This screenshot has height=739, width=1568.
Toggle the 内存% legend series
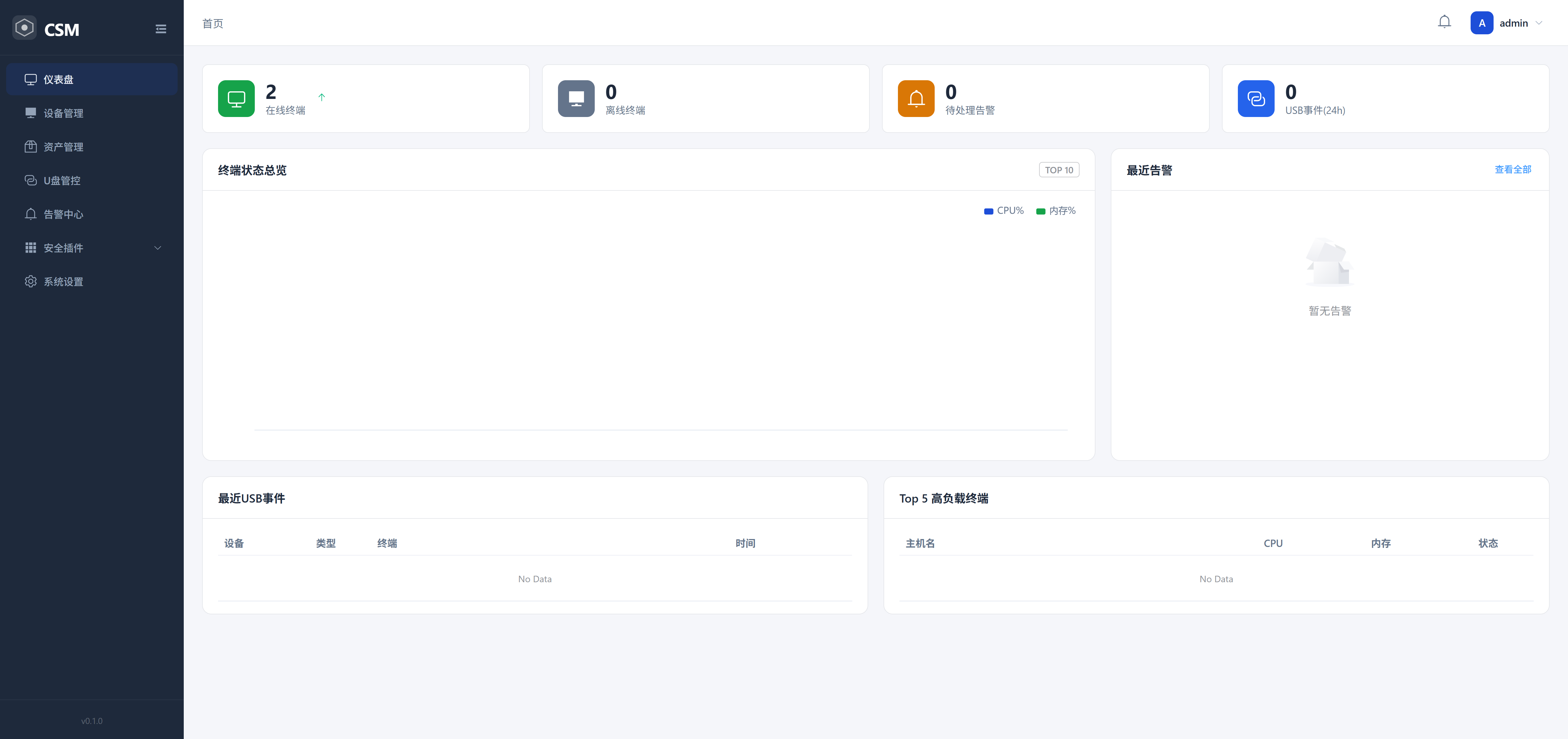[x=1056, y=211]
